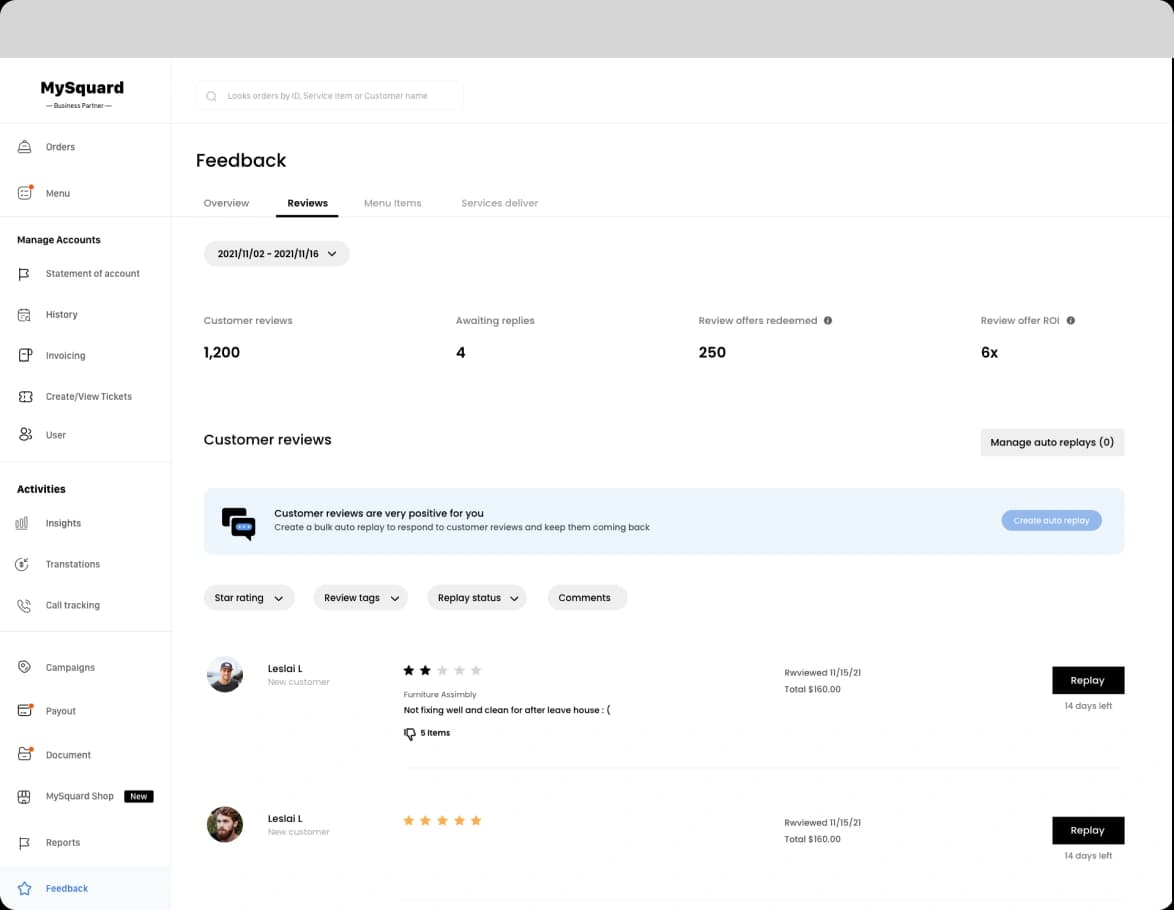This screenshot has height=910, width=1174.
Task: Expand the Replay status dropdown
Action: [477, 597]
